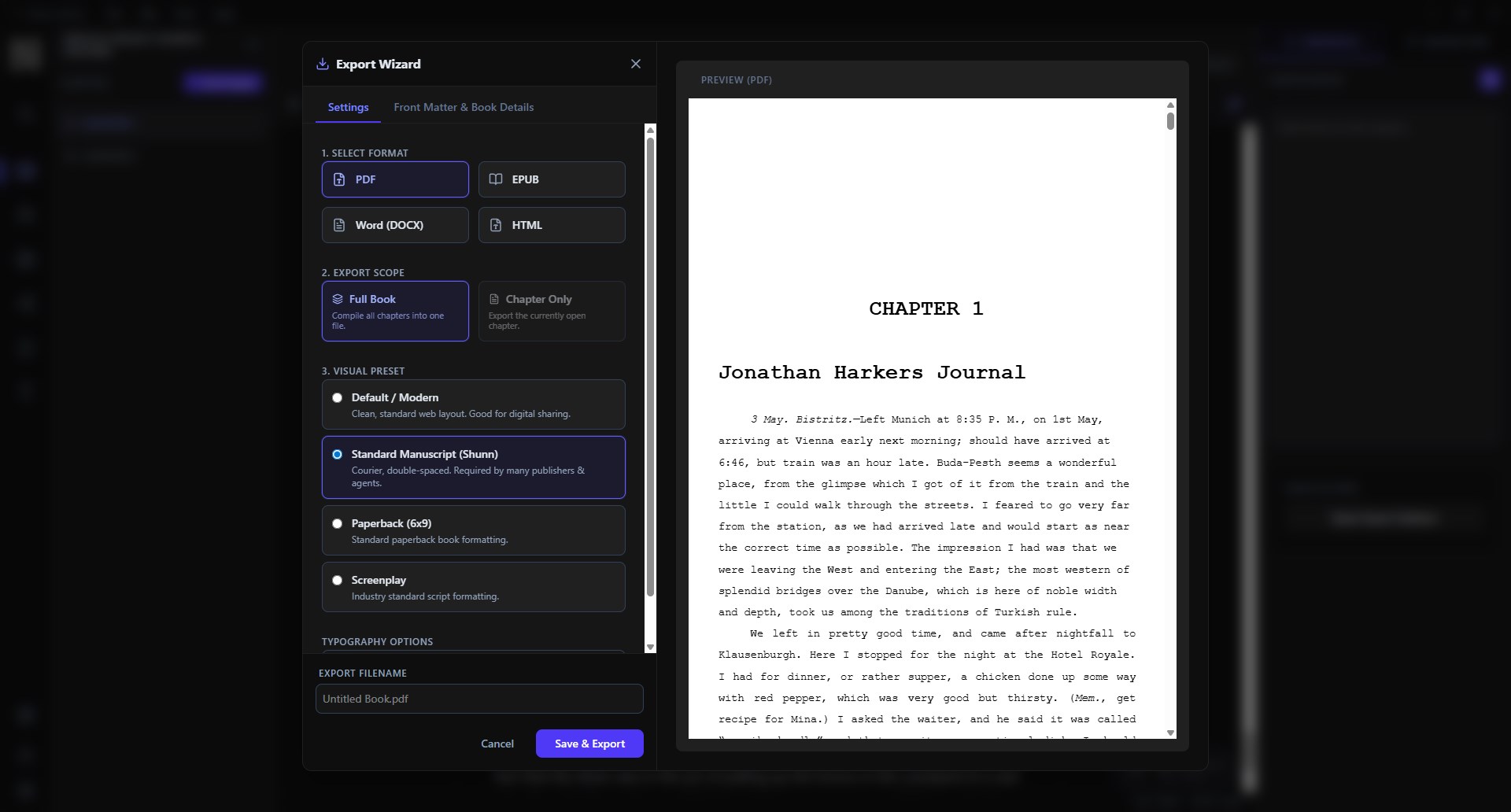Select the PDF export format

[x=395, y=179]
